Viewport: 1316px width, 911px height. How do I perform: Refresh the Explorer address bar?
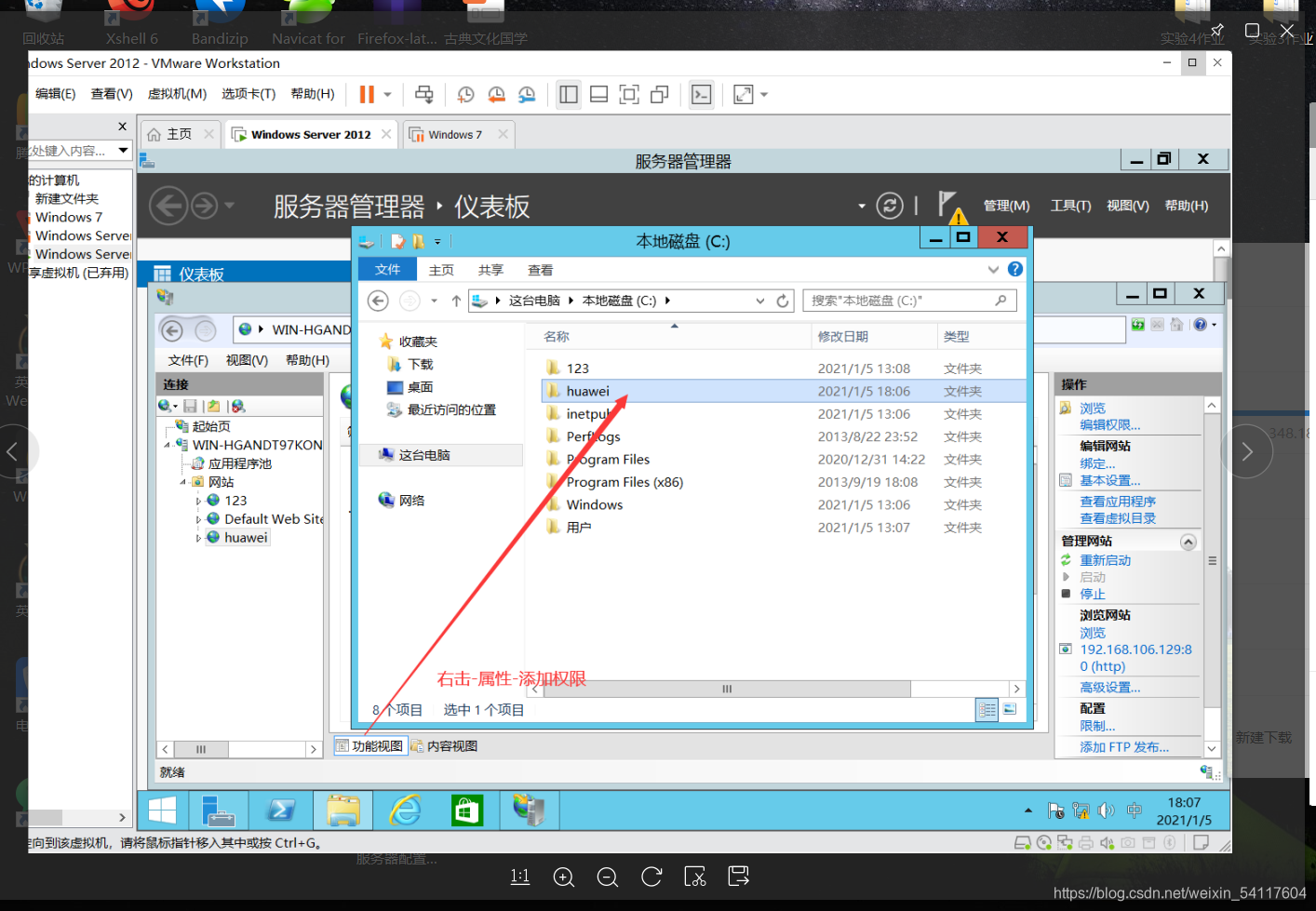pyautogui.click(x=783, y=301)
